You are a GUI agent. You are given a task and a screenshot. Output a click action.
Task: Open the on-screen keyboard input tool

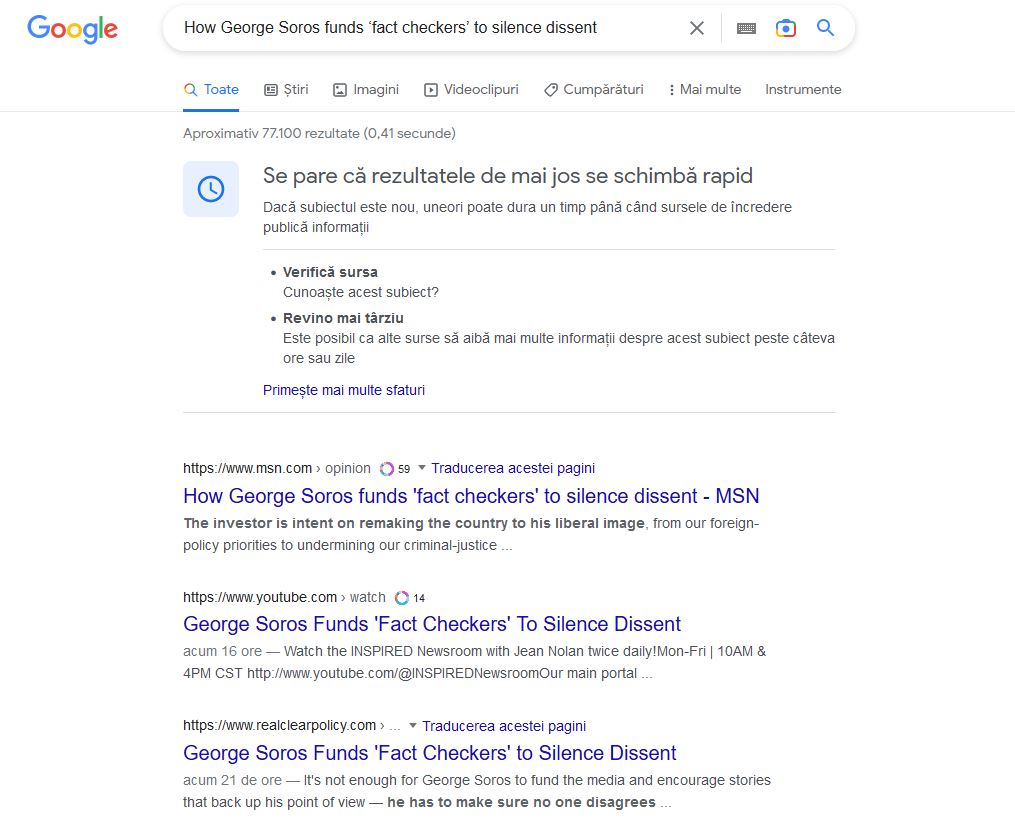(746, 29)
